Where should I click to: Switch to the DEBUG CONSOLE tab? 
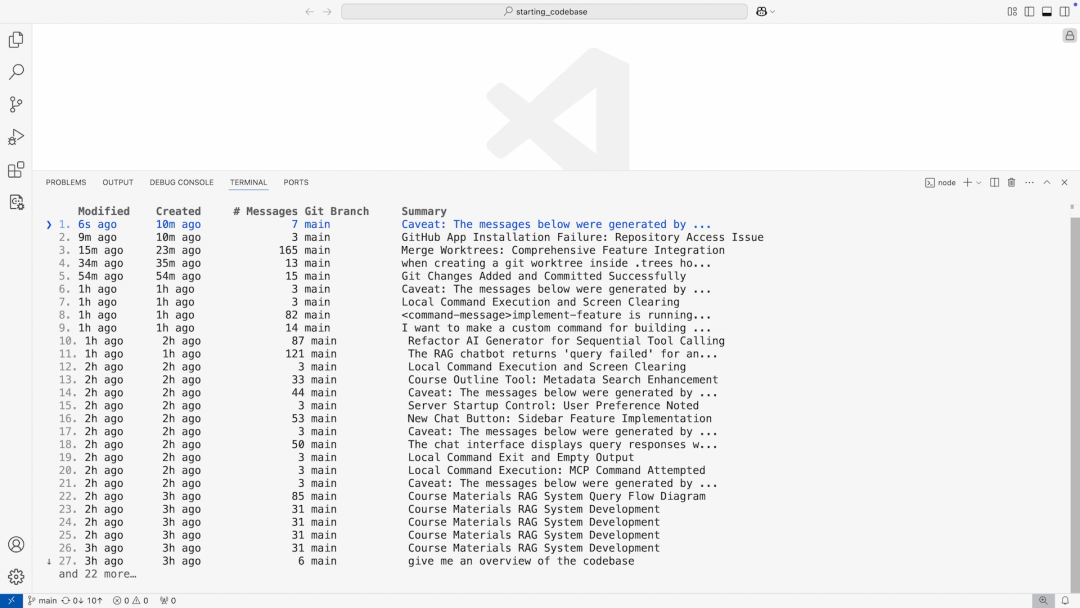(x=181, y=183)
